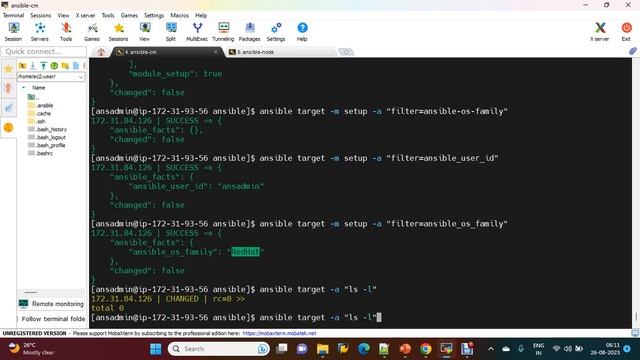Image resolution: width=640 pixels, height=360 pixels.
Task: Open the View menu
Action: (x=63, y=16)
